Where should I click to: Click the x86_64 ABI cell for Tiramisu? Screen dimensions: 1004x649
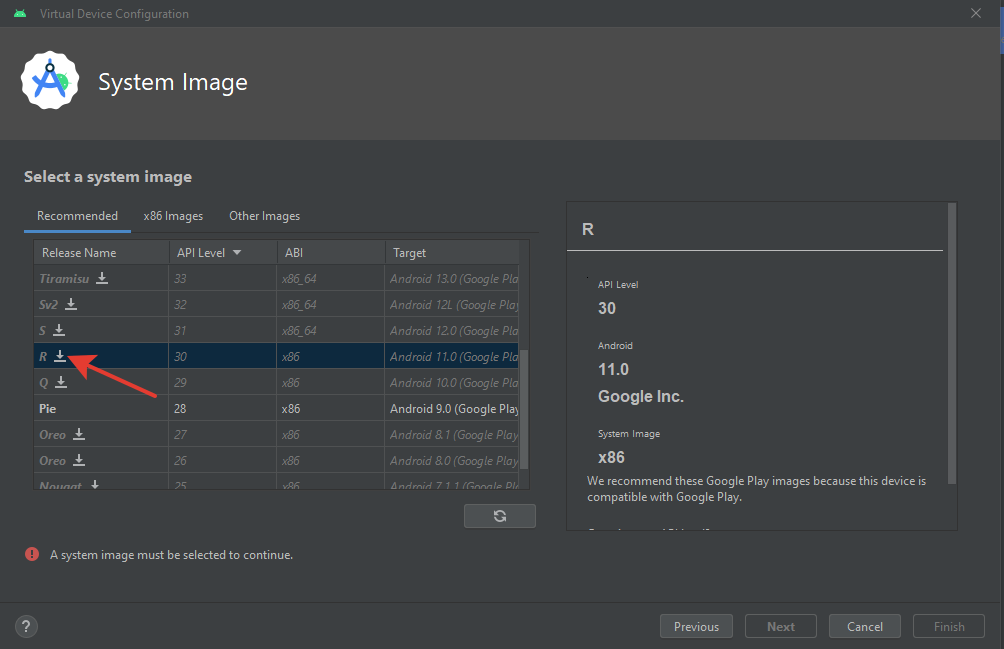(x=331, y=278)
